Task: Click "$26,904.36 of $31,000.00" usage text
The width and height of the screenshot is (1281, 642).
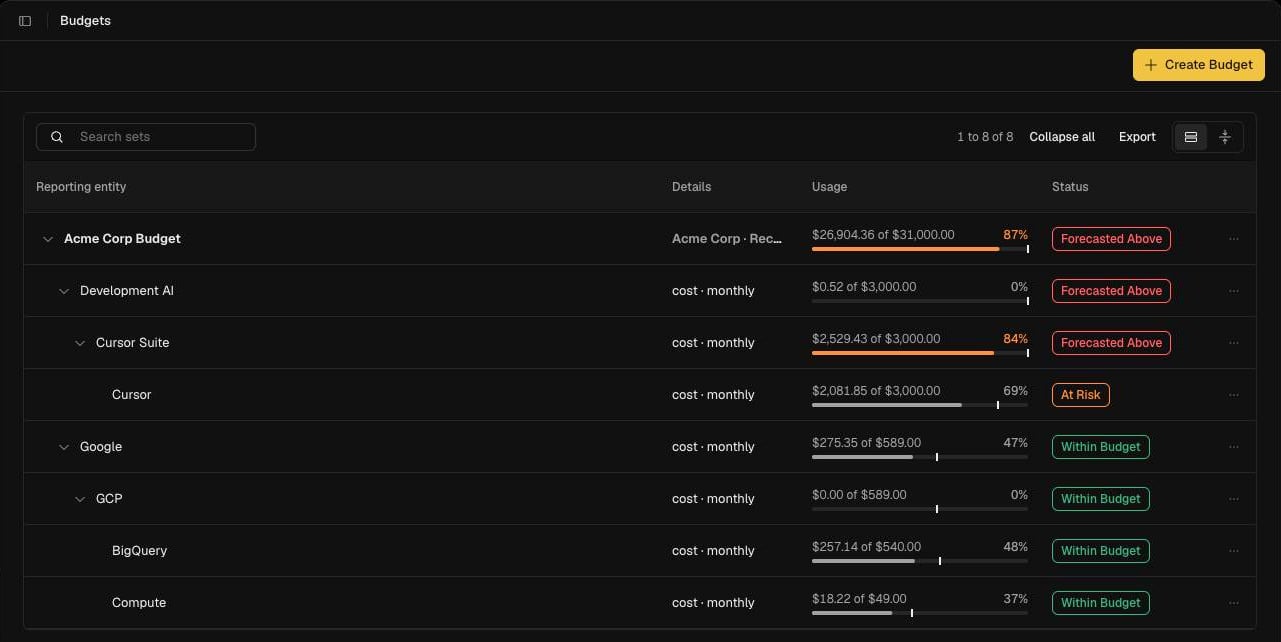Action: coord(883,235)
